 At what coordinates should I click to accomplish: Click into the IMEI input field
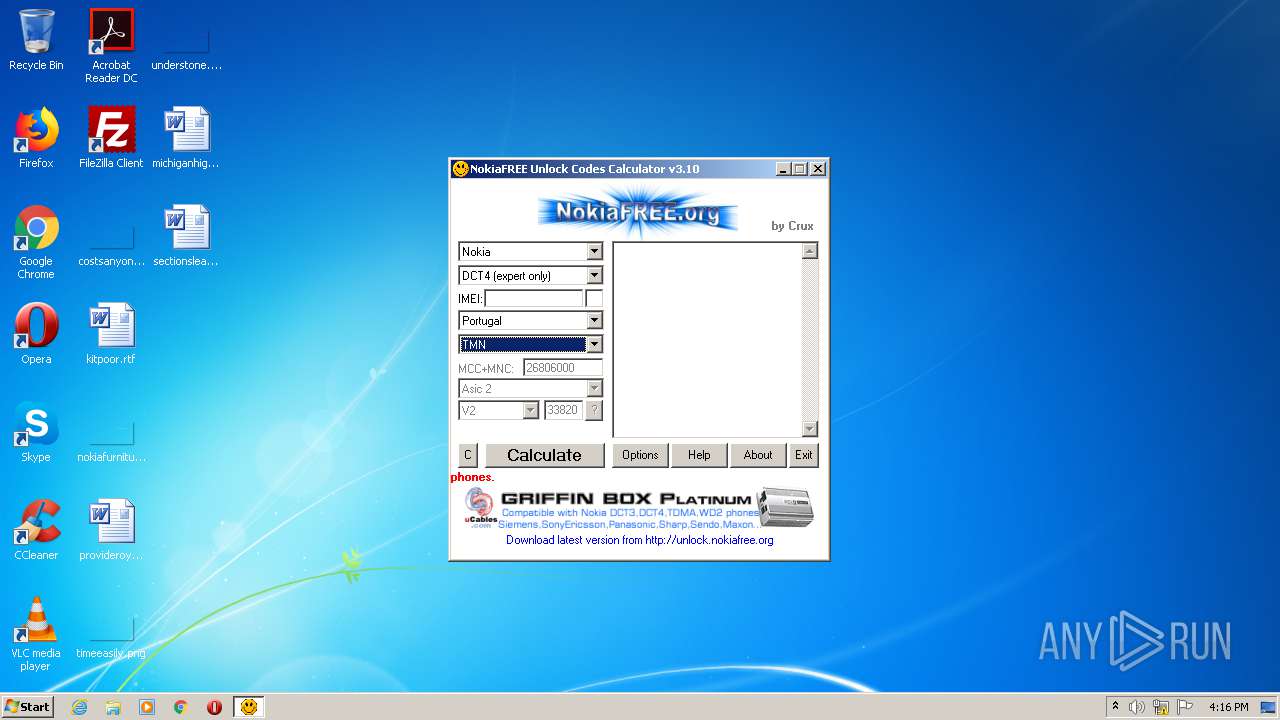[533, 298]
